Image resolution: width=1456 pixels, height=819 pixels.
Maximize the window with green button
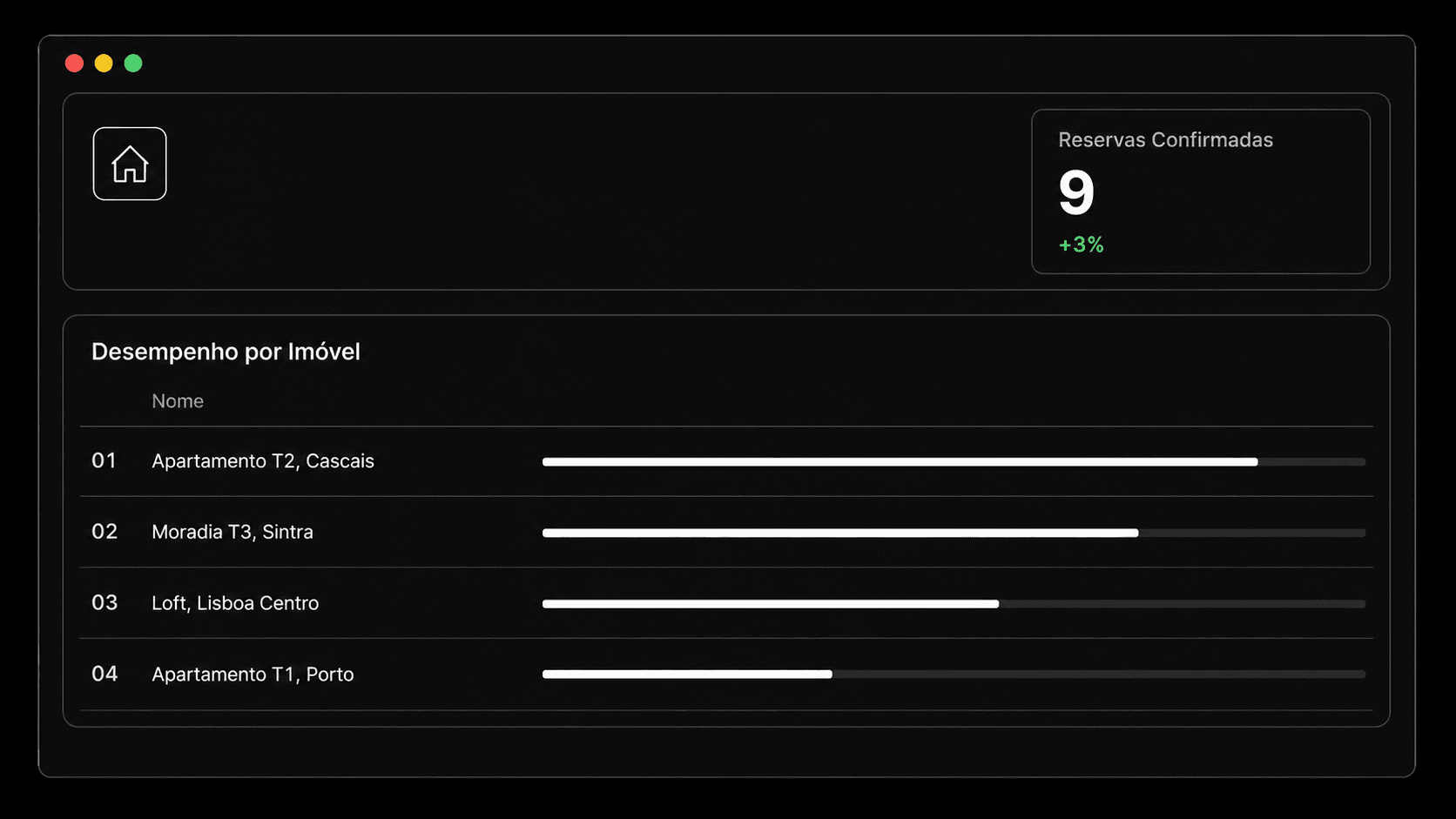coord(133,64)
